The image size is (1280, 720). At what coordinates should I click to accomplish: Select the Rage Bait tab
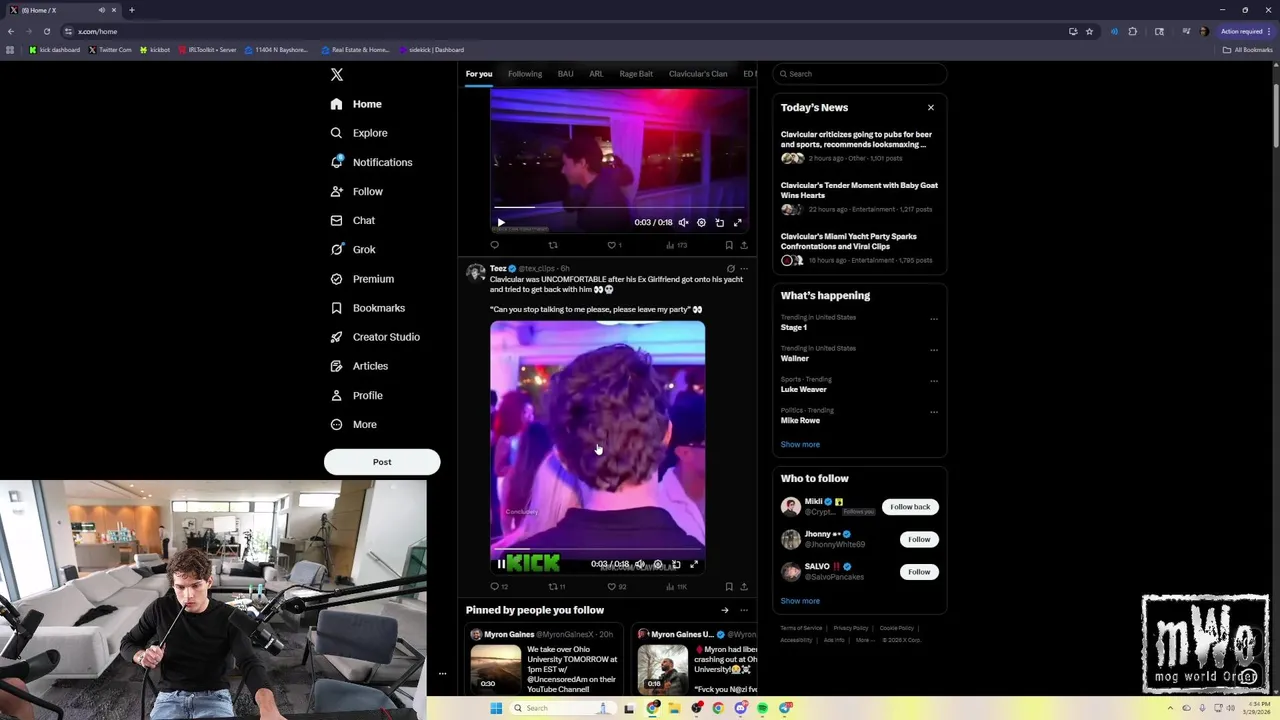(x=636, y=74)
